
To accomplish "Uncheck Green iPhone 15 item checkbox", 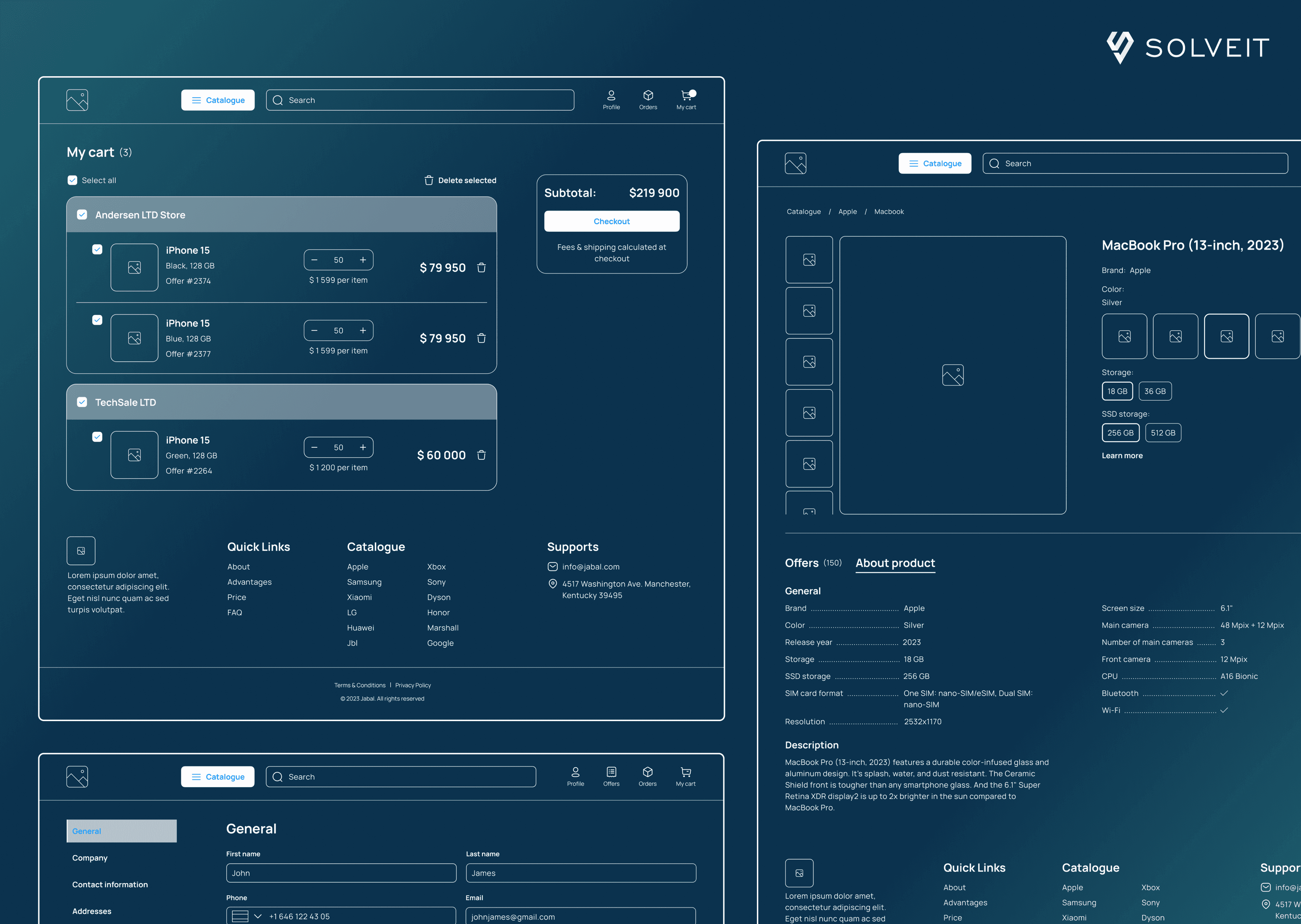I will pyautogui.click(x=97, y=437).
